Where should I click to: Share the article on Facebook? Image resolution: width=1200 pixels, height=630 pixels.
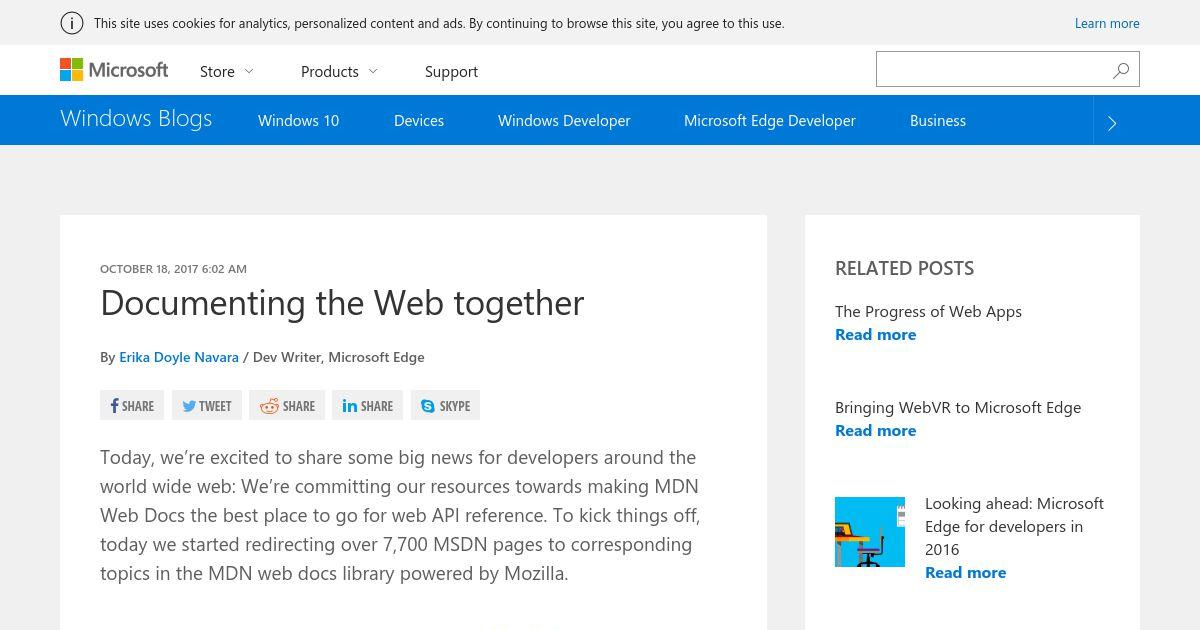point(132,405)
